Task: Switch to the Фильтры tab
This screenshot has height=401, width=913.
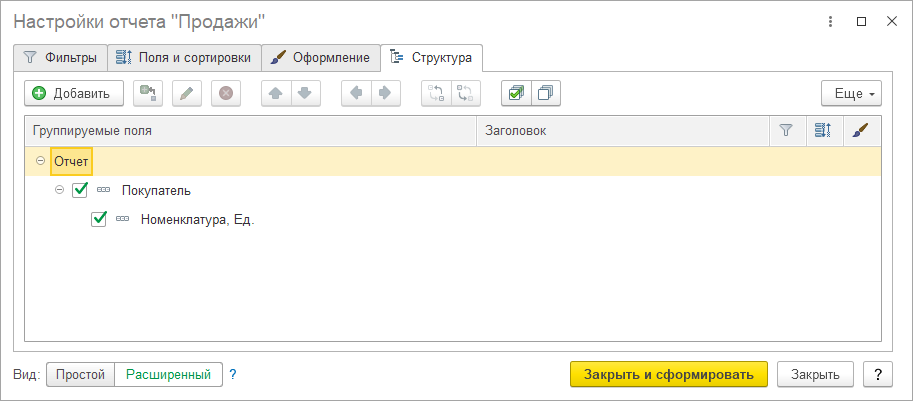Action: tap(60, 57)
